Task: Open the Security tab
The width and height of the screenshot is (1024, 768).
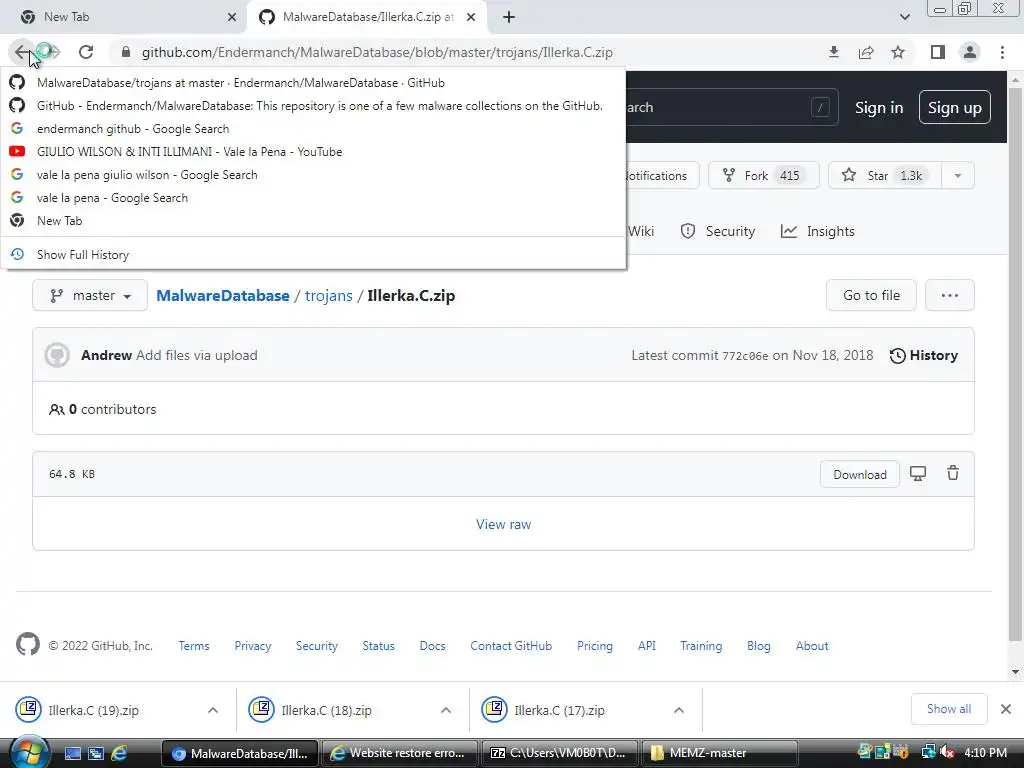Action: 718,231
